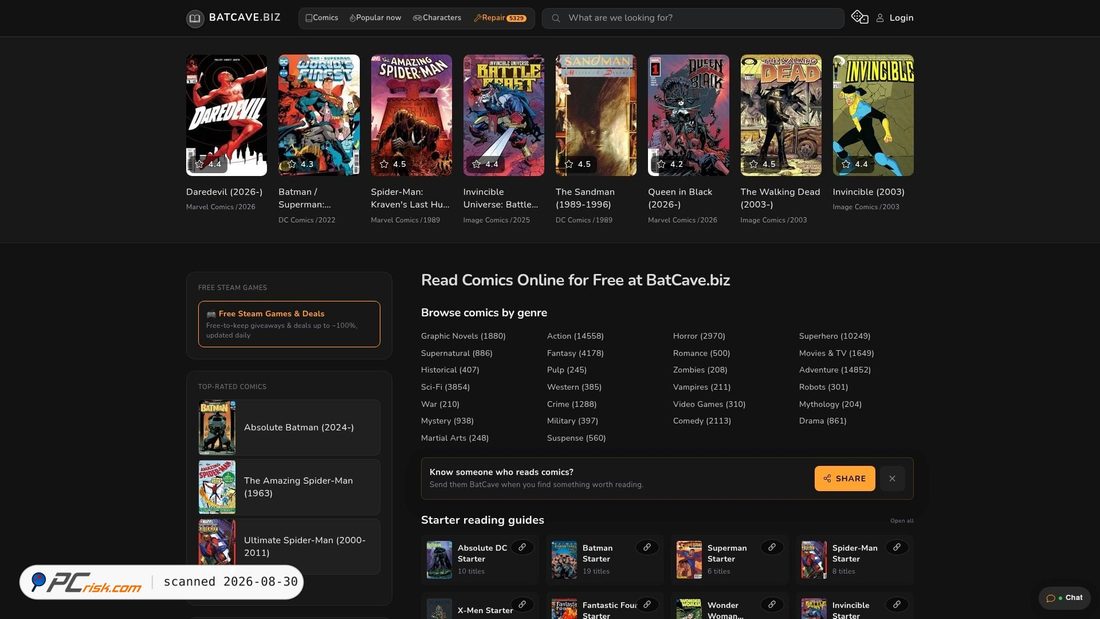The height and width of the screenshot is (619, 1100).
Task: Open the Comics menu
Action: pos(321,18)
